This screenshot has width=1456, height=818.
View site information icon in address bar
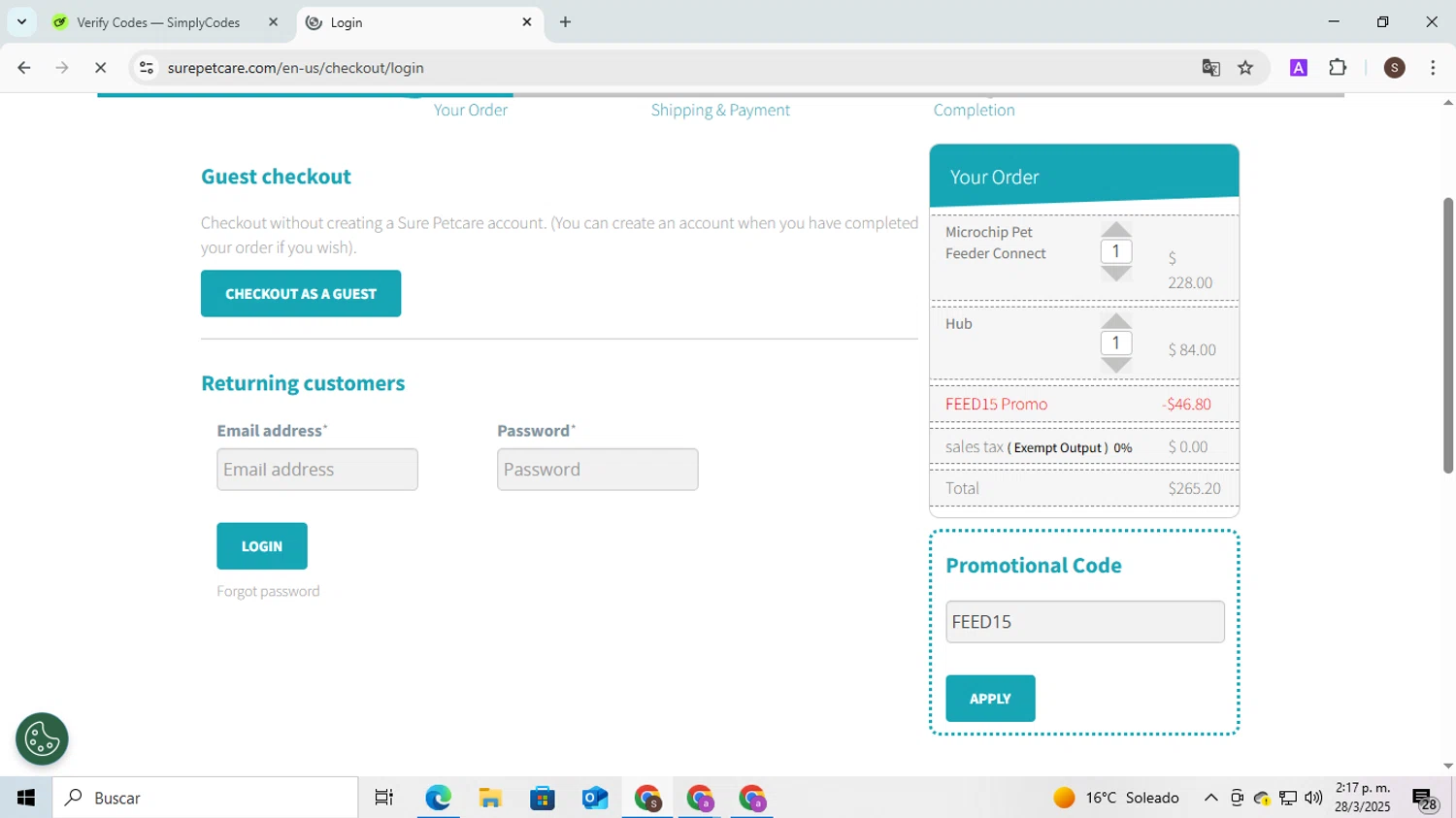(x=147, y=68)
